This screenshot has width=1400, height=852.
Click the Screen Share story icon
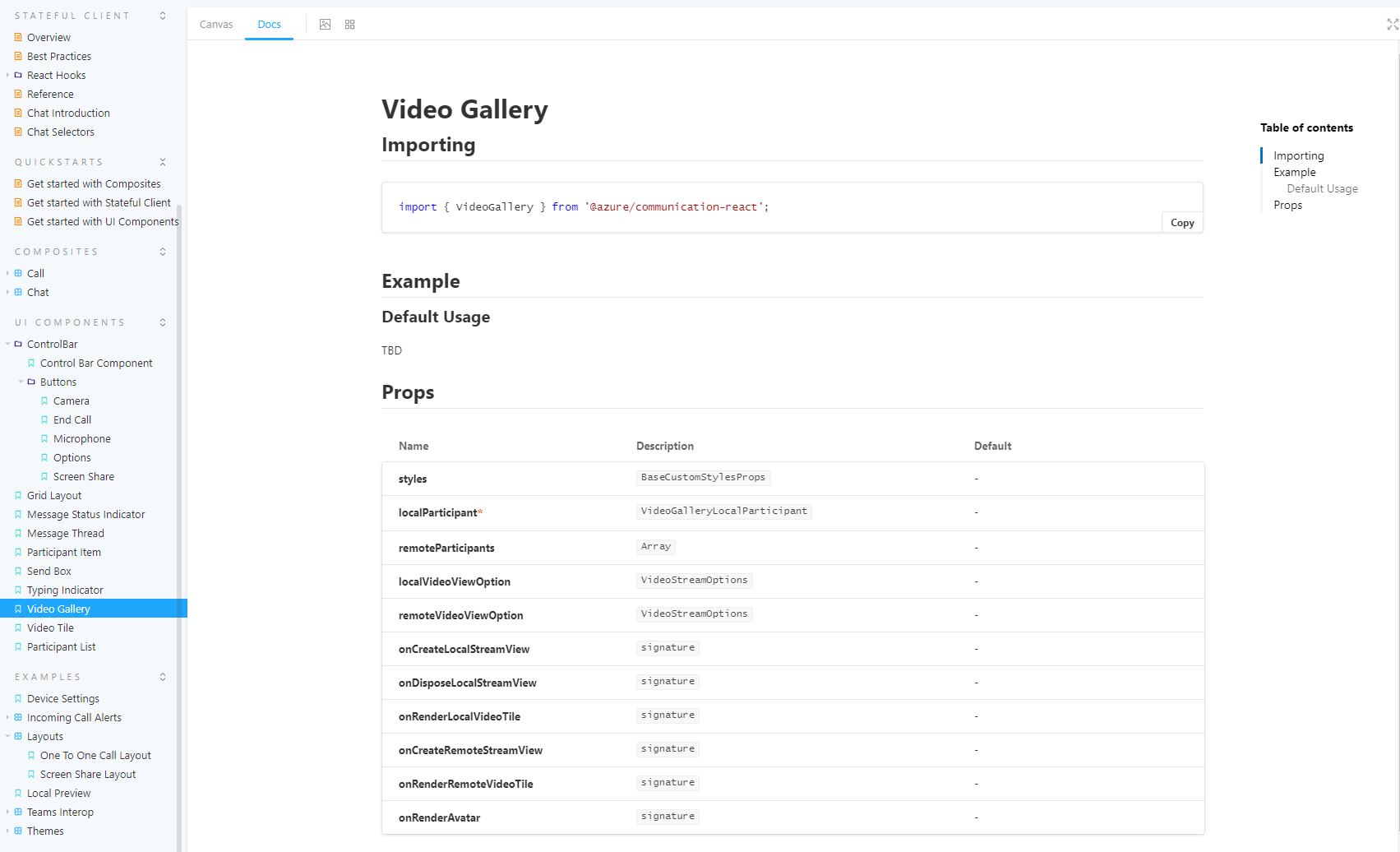click(x=45, y=476)
